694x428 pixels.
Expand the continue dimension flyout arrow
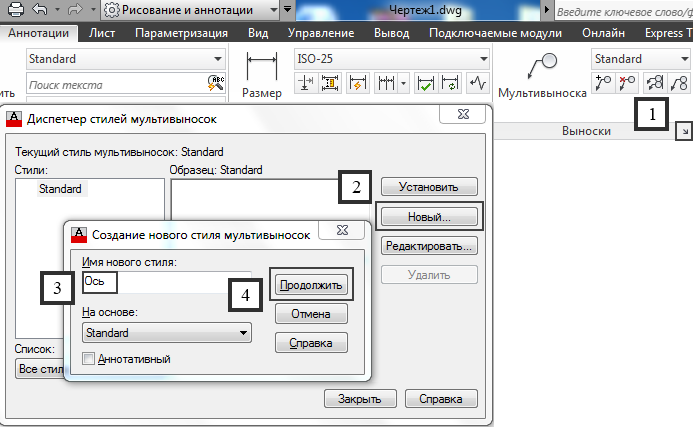[404, 83]
